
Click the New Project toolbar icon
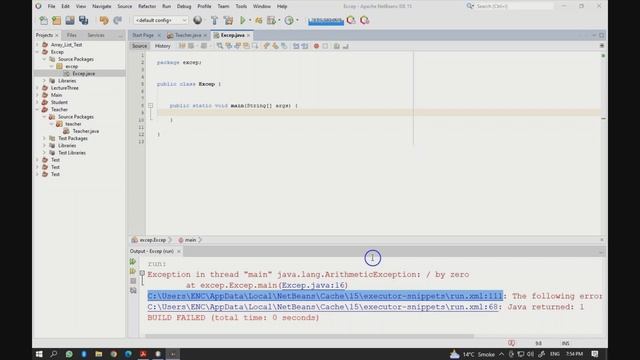click(56, 20)
